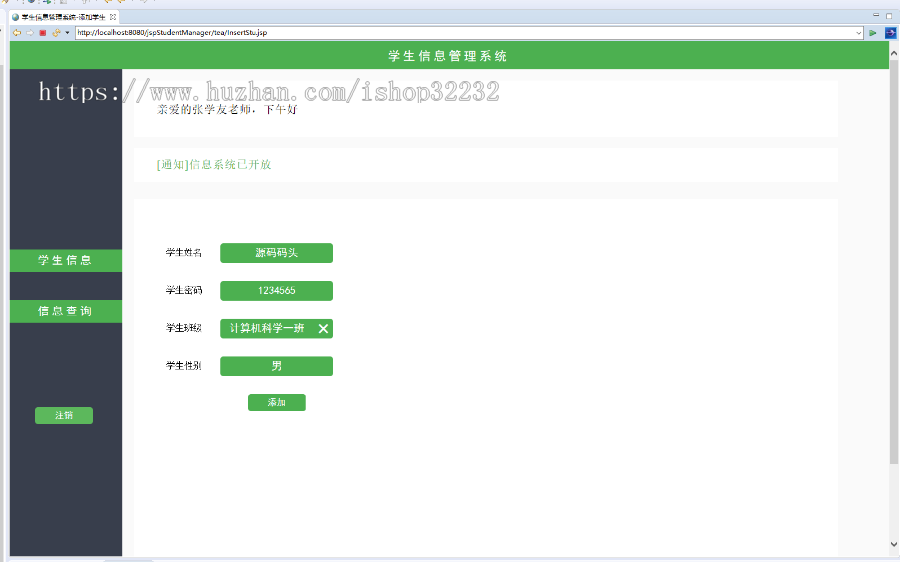Click the 学生性别 label
This screenshot has height=562, width=900.
click(x=184, y=366)
